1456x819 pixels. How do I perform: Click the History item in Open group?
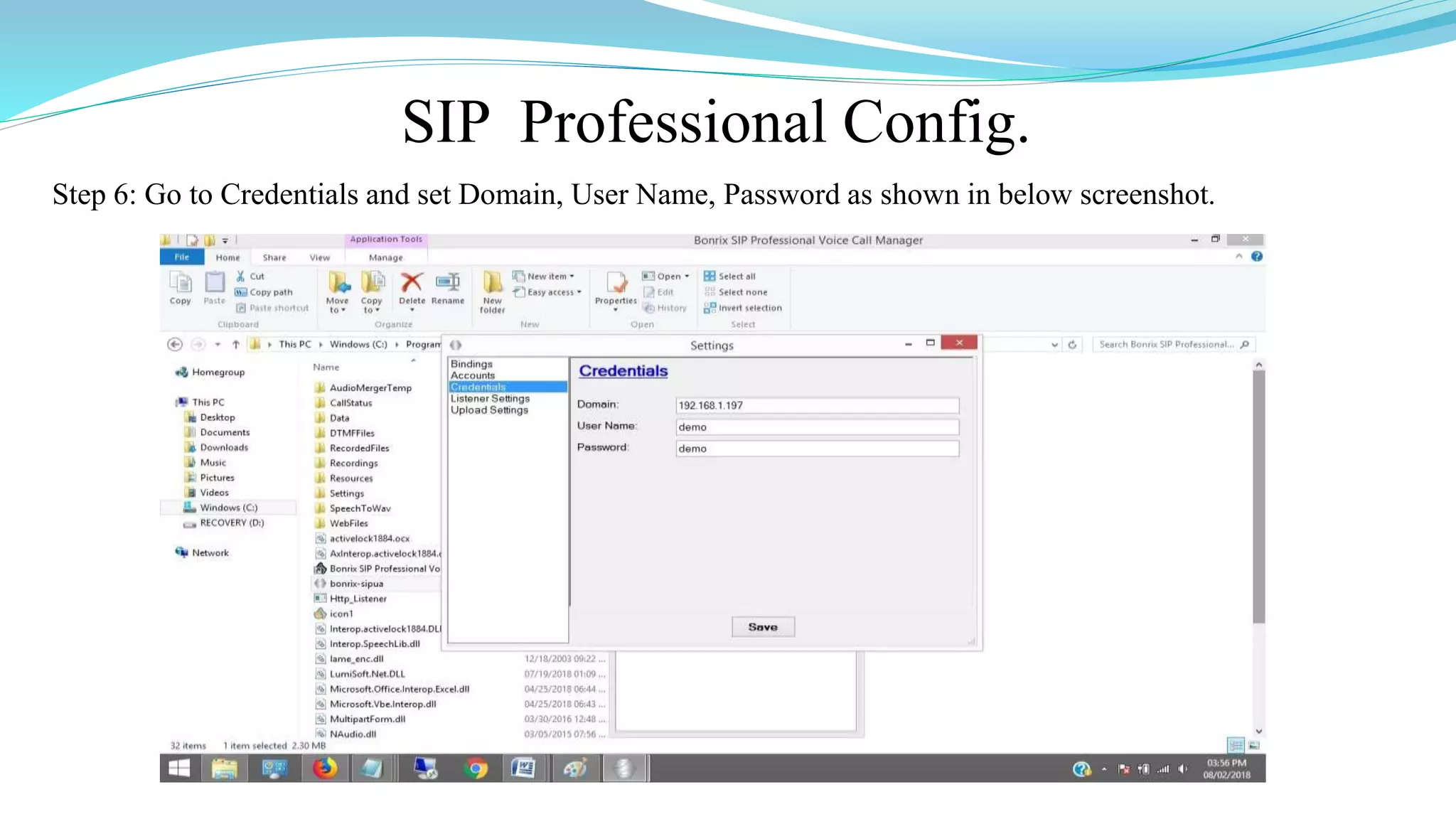point(665,308)
